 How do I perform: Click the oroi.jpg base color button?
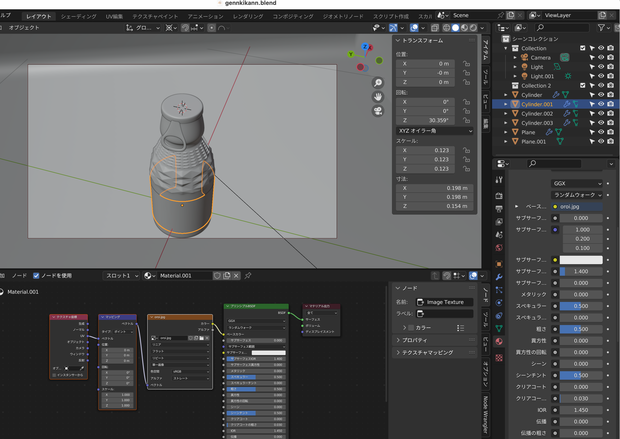coord(577,206)
